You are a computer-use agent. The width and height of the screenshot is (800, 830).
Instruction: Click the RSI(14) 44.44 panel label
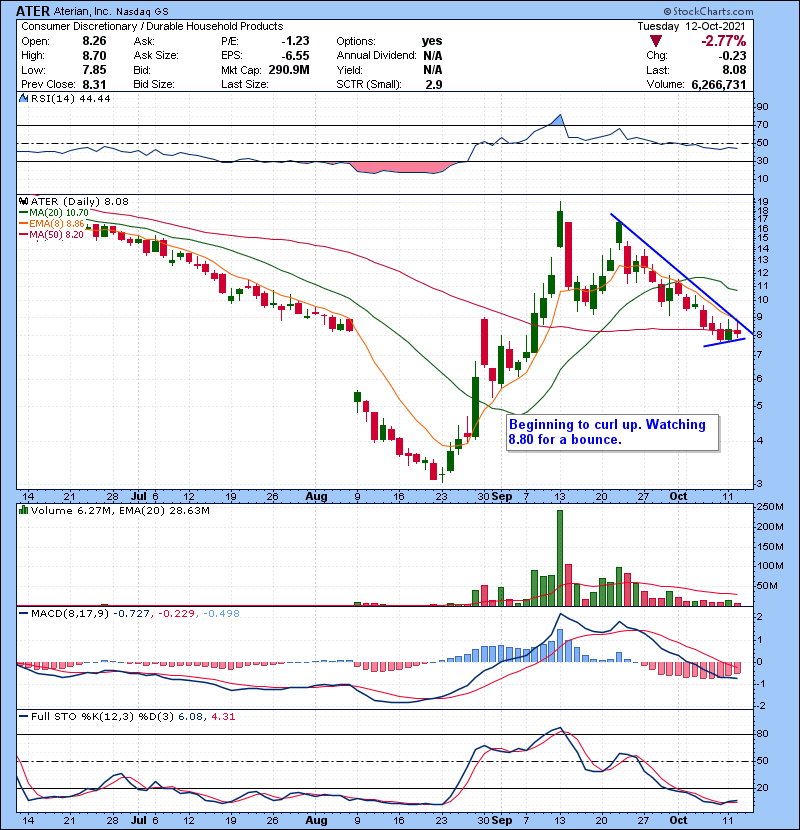(x=70, y=98)
